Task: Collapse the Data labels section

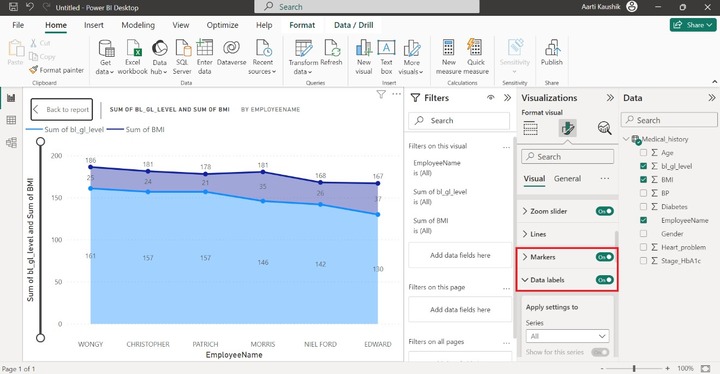Action: [525, 280]
